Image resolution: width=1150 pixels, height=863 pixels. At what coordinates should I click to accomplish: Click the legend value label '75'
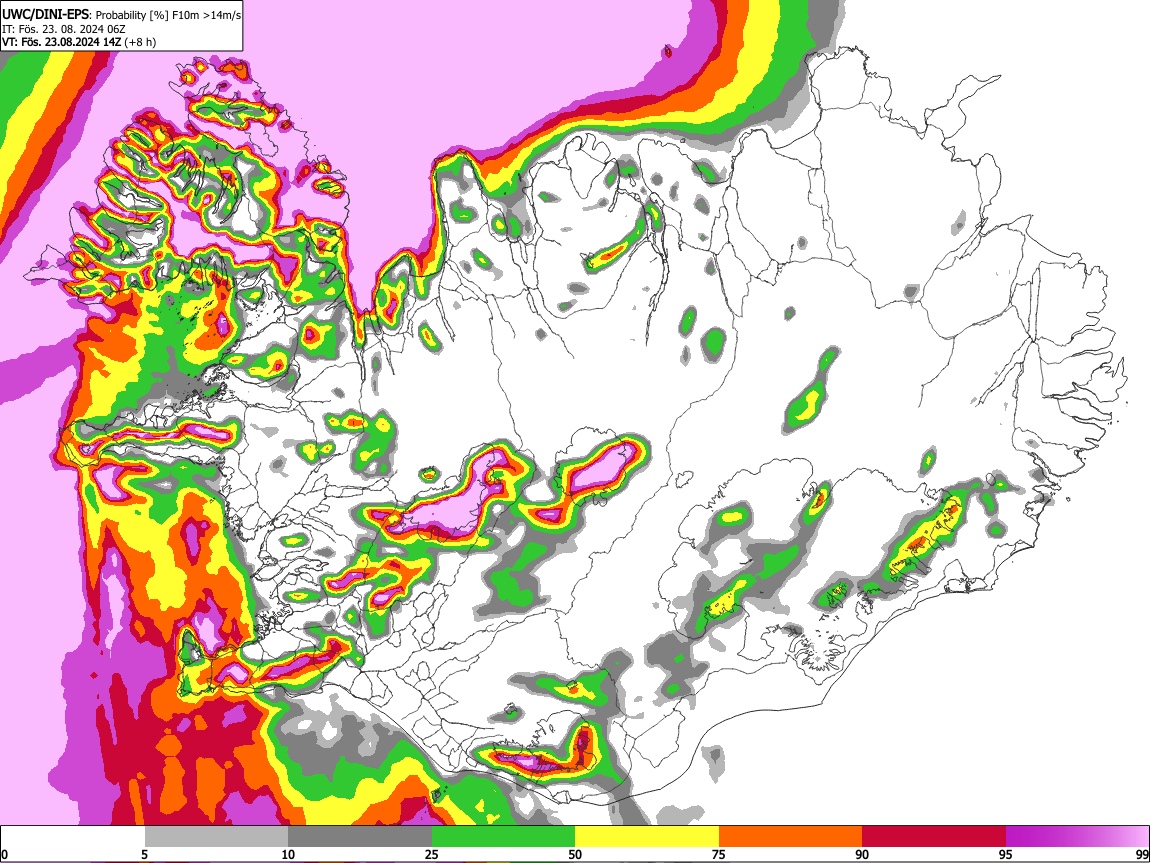[x=719, y=854]
